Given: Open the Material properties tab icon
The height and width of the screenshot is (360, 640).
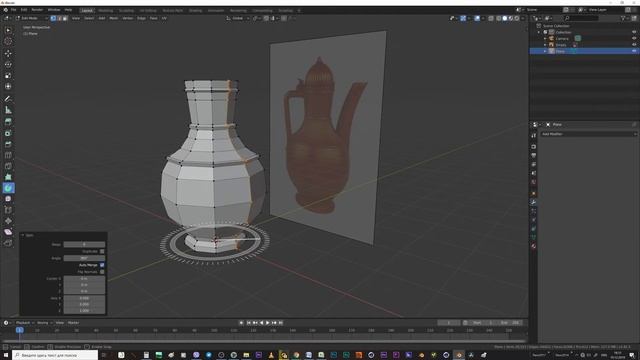Looking at the screenshot, I should [x=533, y=246].
